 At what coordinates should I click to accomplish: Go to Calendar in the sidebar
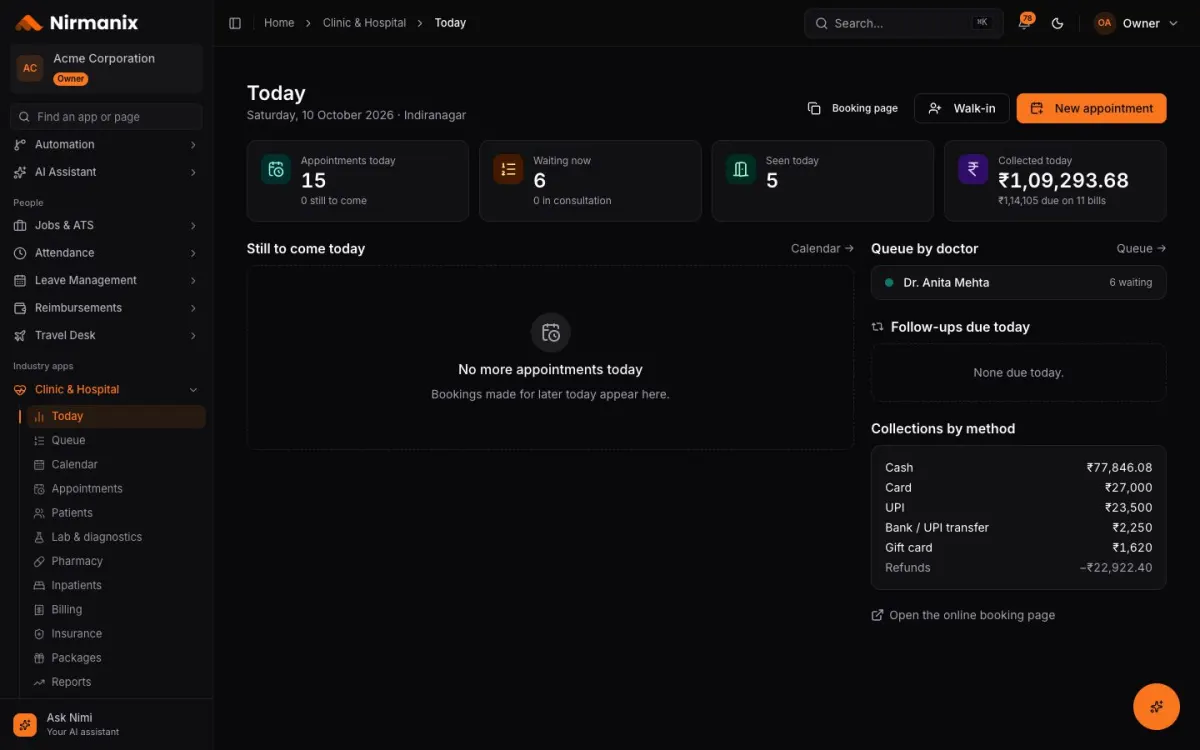click(x=116, y=464)
